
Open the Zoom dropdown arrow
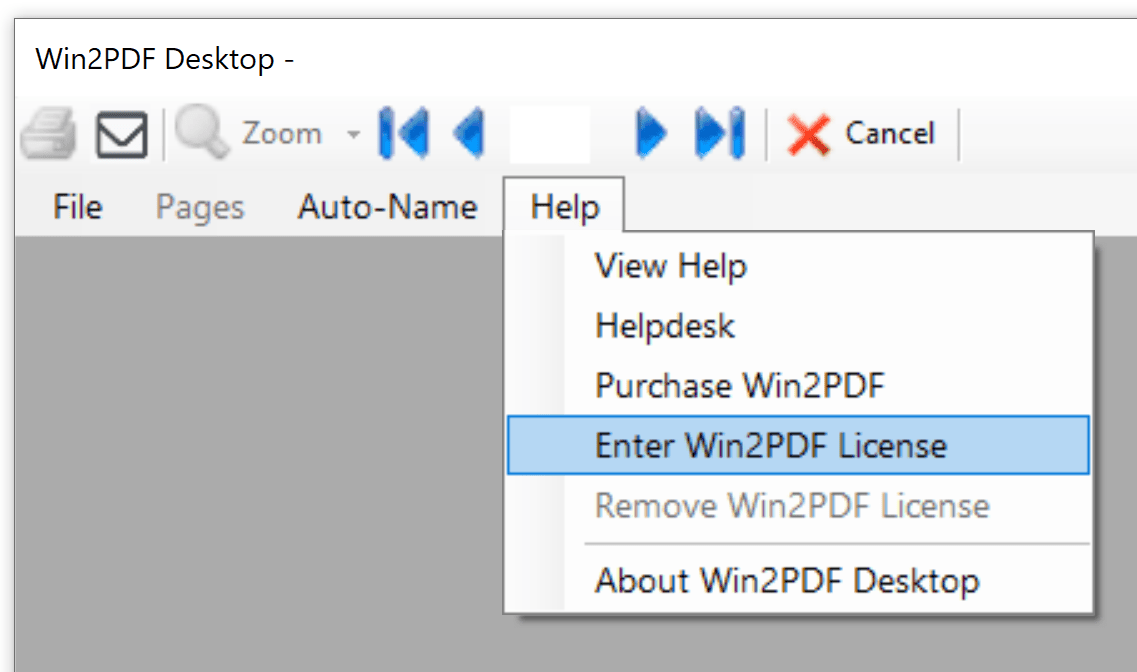pyautogui.click(x=353, y=134)
